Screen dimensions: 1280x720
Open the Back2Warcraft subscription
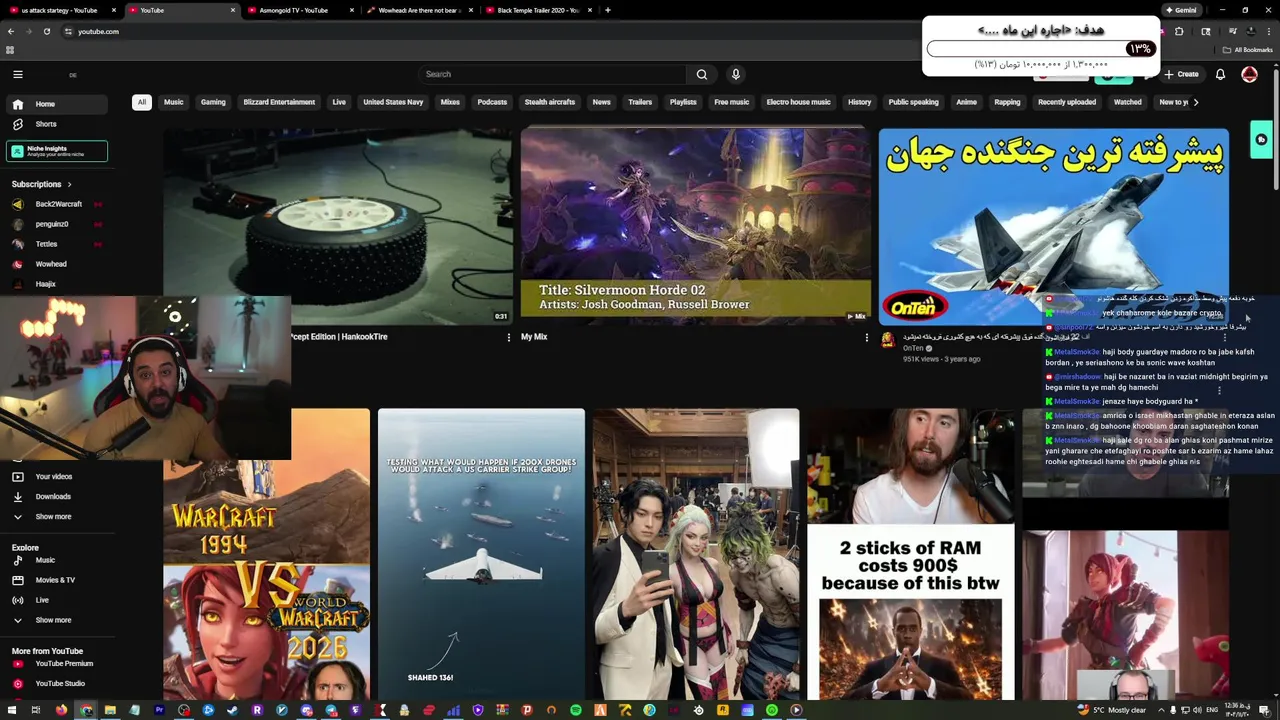click(x=57, y=204)
